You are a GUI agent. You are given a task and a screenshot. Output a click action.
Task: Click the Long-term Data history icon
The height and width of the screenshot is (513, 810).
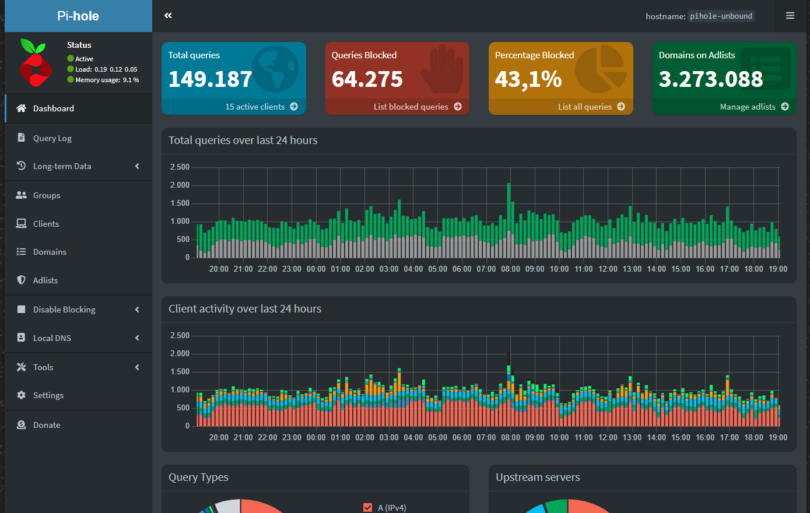(21, 166)
